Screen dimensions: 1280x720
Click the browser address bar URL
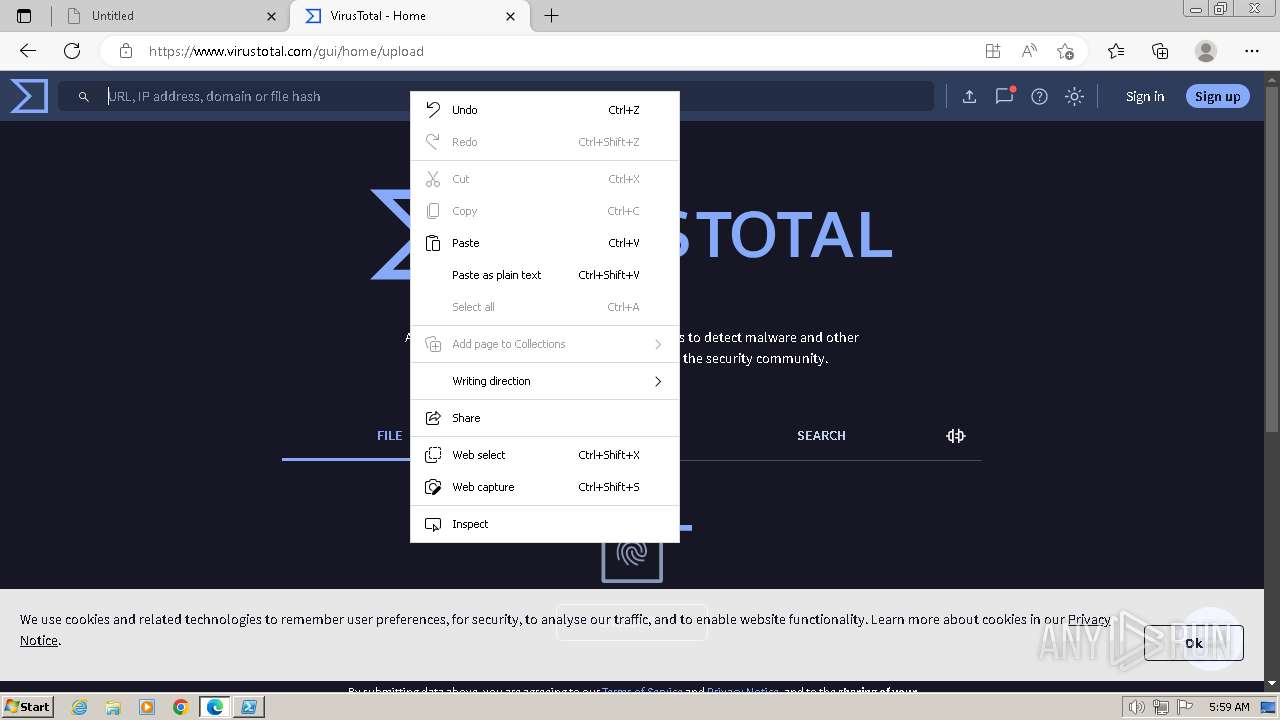coord(286,51)
